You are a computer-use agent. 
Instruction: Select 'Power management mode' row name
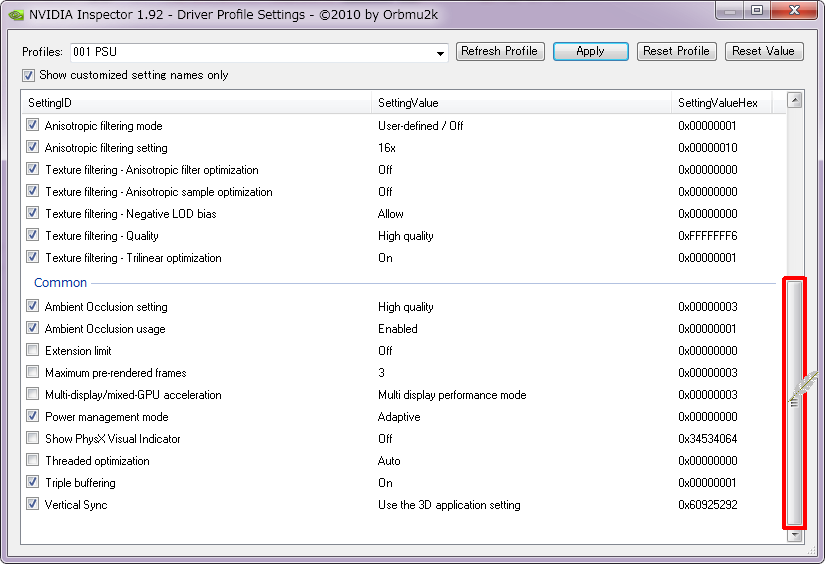106,417
